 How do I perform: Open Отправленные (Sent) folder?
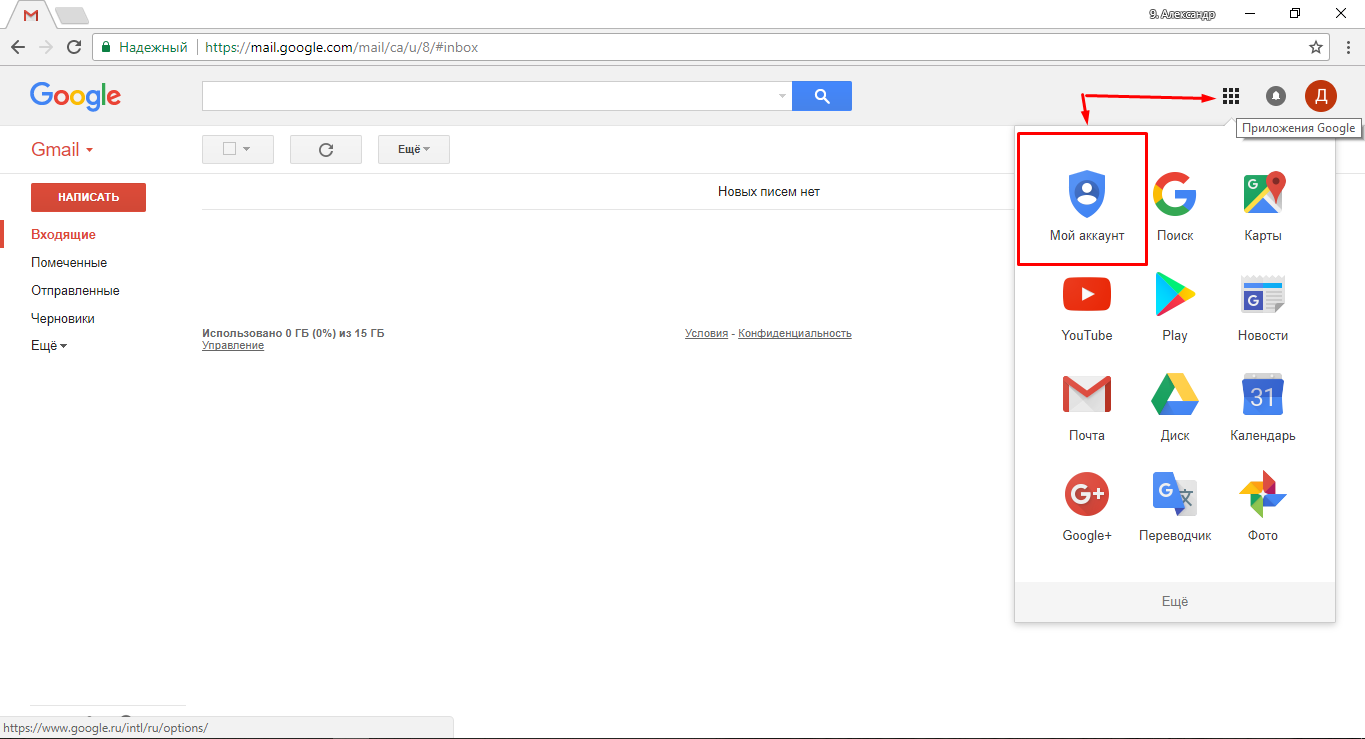coord(75,290)
